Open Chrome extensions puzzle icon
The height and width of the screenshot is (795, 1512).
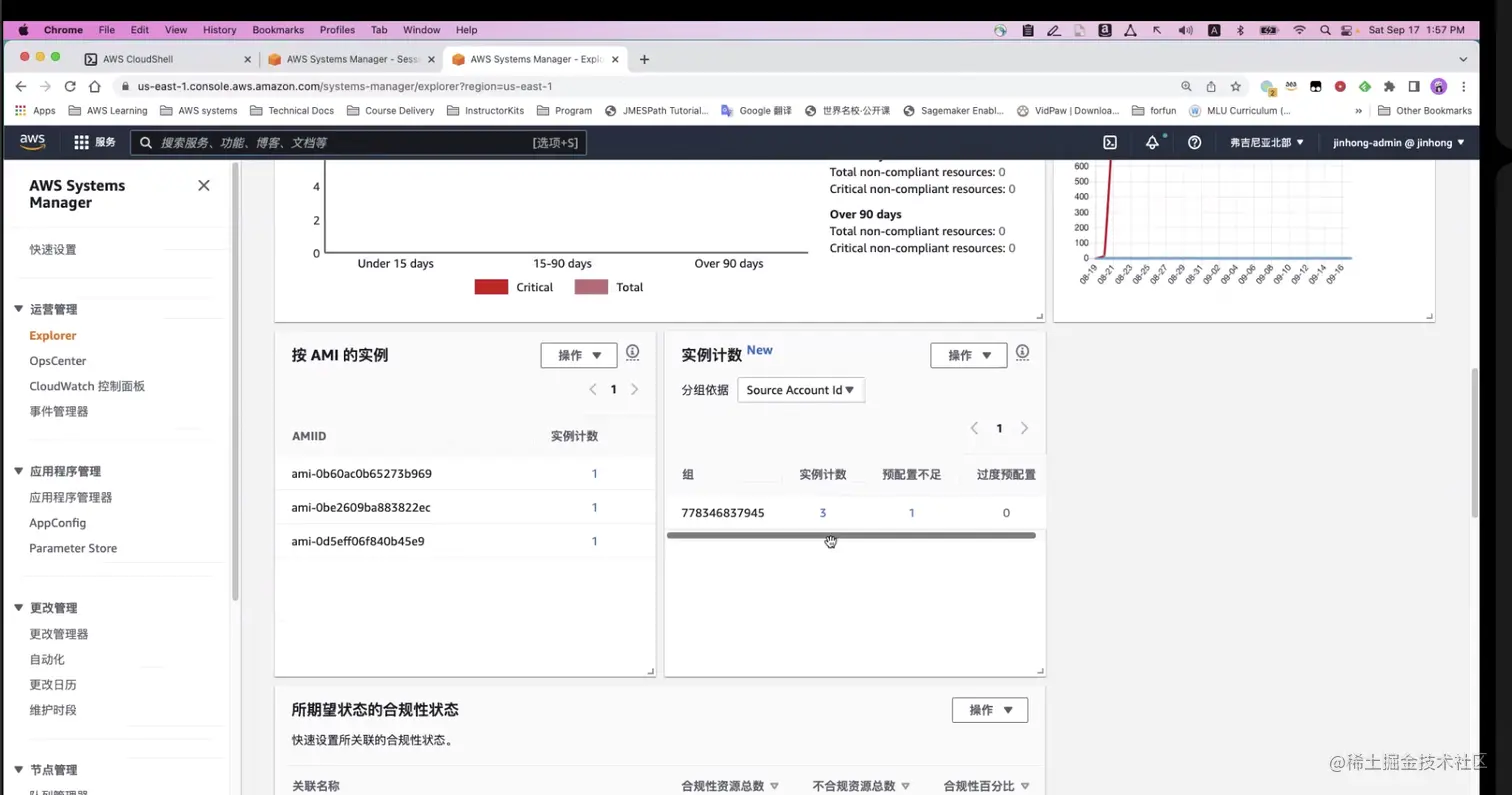(x=1389, y=87)
